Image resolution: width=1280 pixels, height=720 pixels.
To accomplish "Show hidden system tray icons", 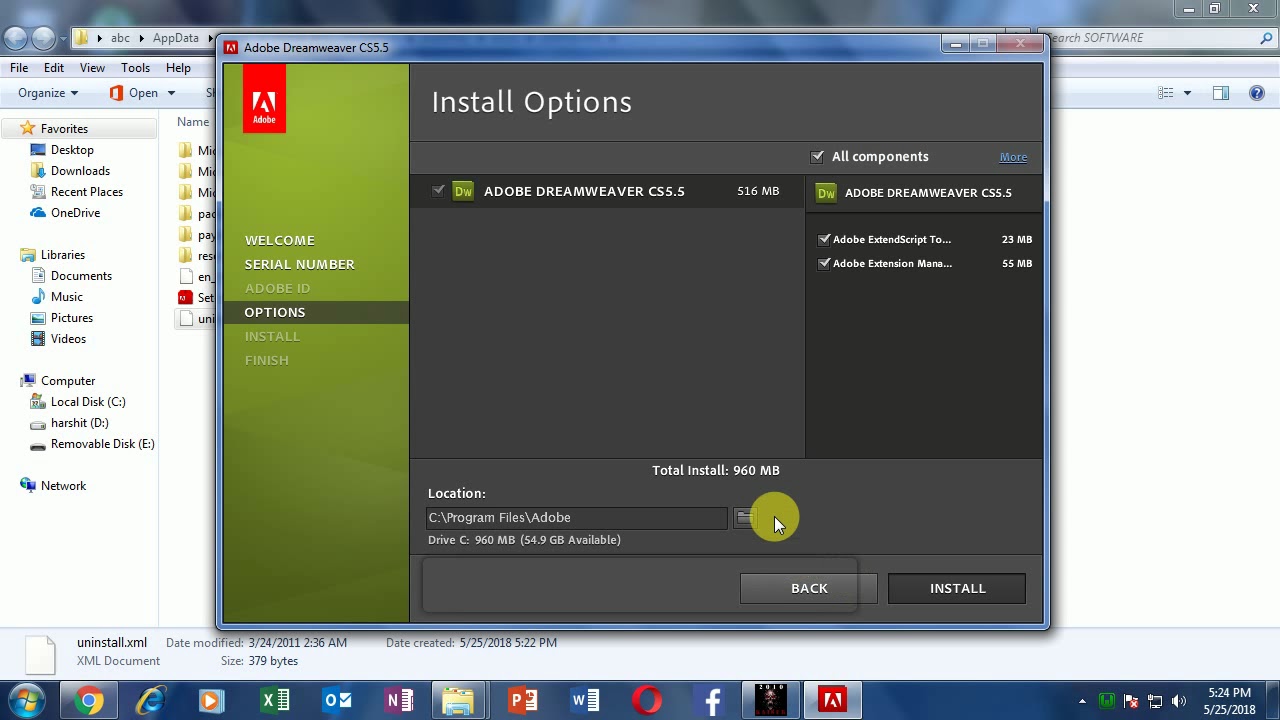I will click(x=1083, y=701).
